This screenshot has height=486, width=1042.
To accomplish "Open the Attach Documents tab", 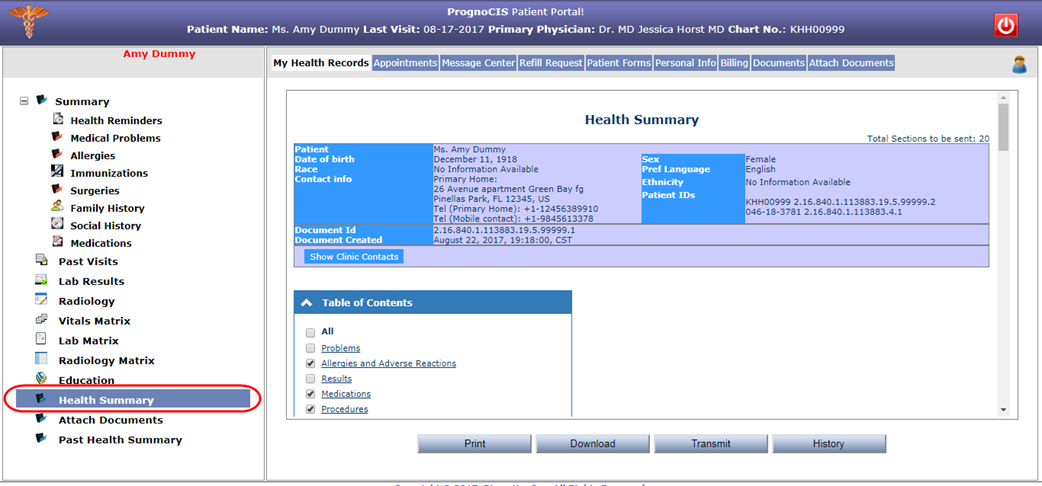I will (x=851, y=62).
